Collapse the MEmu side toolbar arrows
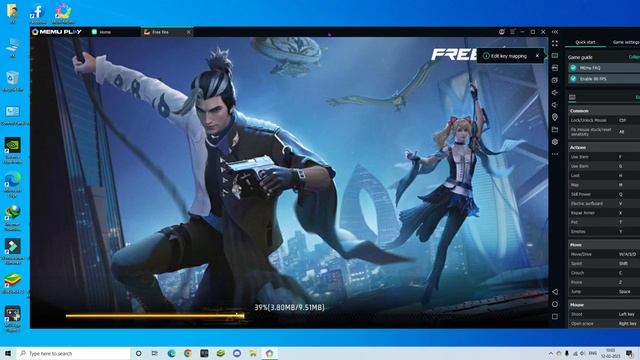Viewport: 640px width, 360px height. click(555, 32)
